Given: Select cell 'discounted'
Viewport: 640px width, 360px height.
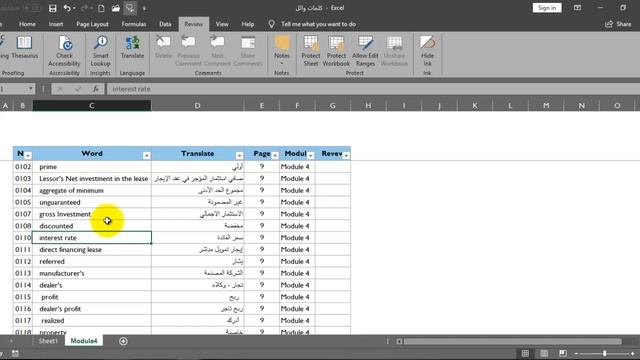Looking at the screenshot, I should click(92, 226).
